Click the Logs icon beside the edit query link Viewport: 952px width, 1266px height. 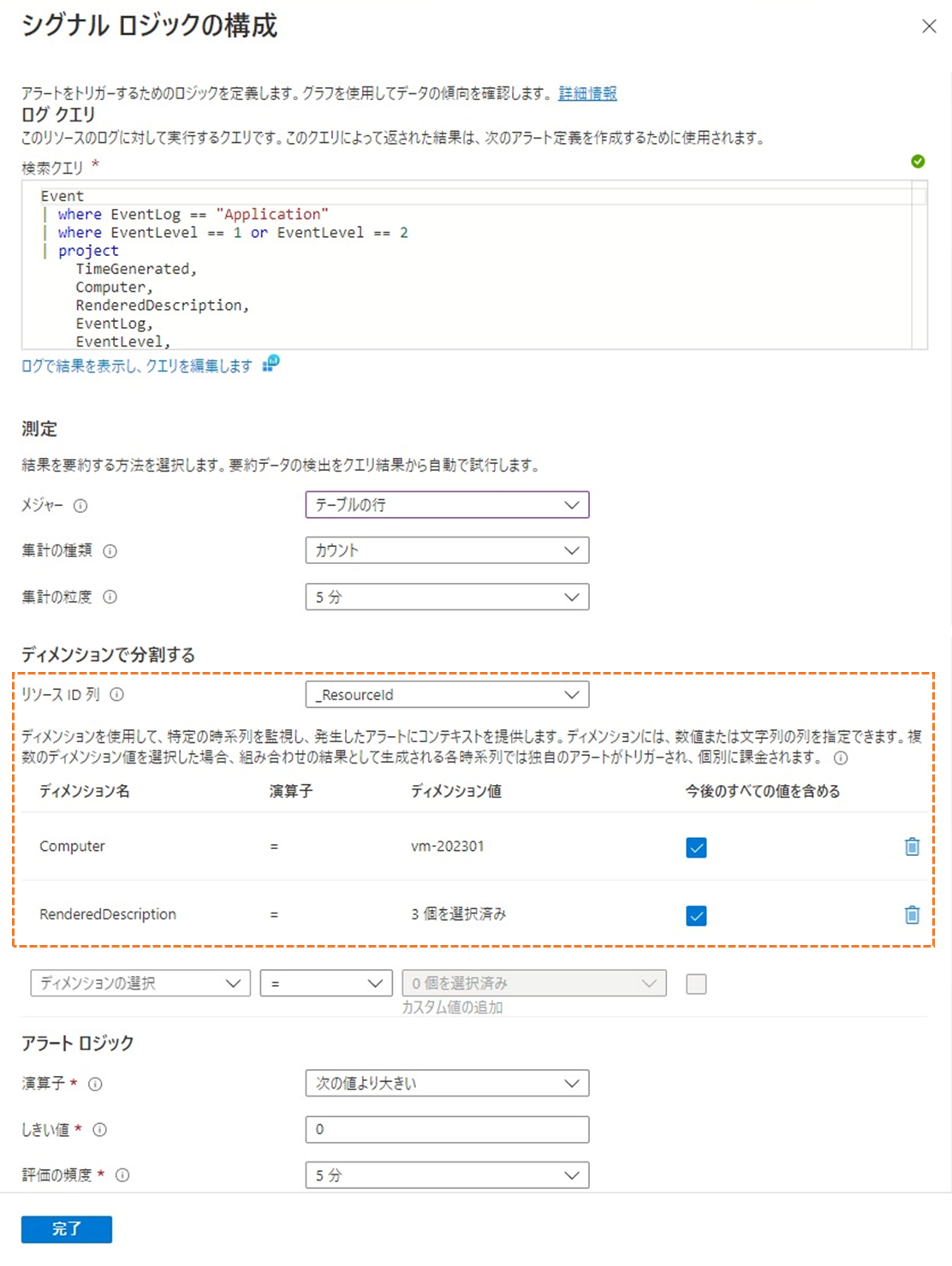coord(271,364)
